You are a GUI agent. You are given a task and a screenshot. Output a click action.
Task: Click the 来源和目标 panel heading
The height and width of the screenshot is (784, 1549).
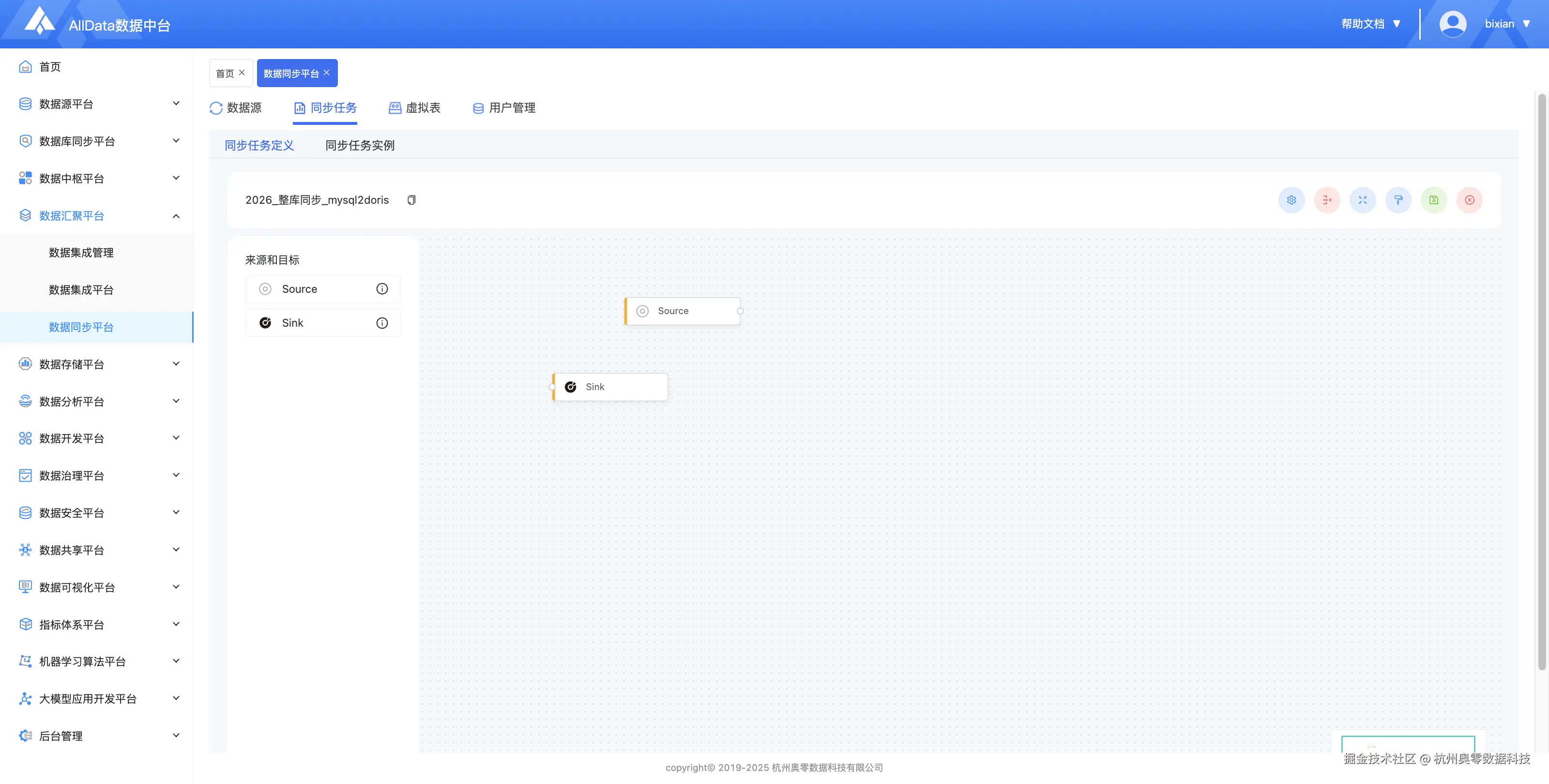pos(273,260)
